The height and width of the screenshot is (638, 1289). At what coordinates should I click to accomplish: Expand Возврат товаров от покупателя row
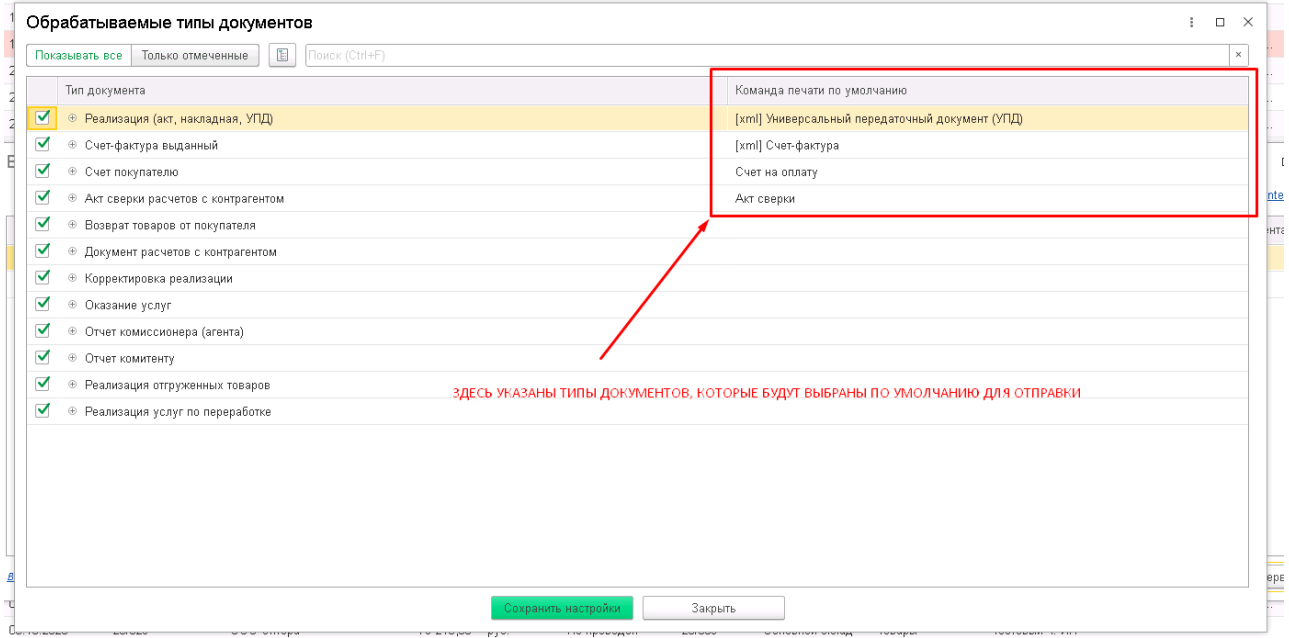tap(72, 225)
